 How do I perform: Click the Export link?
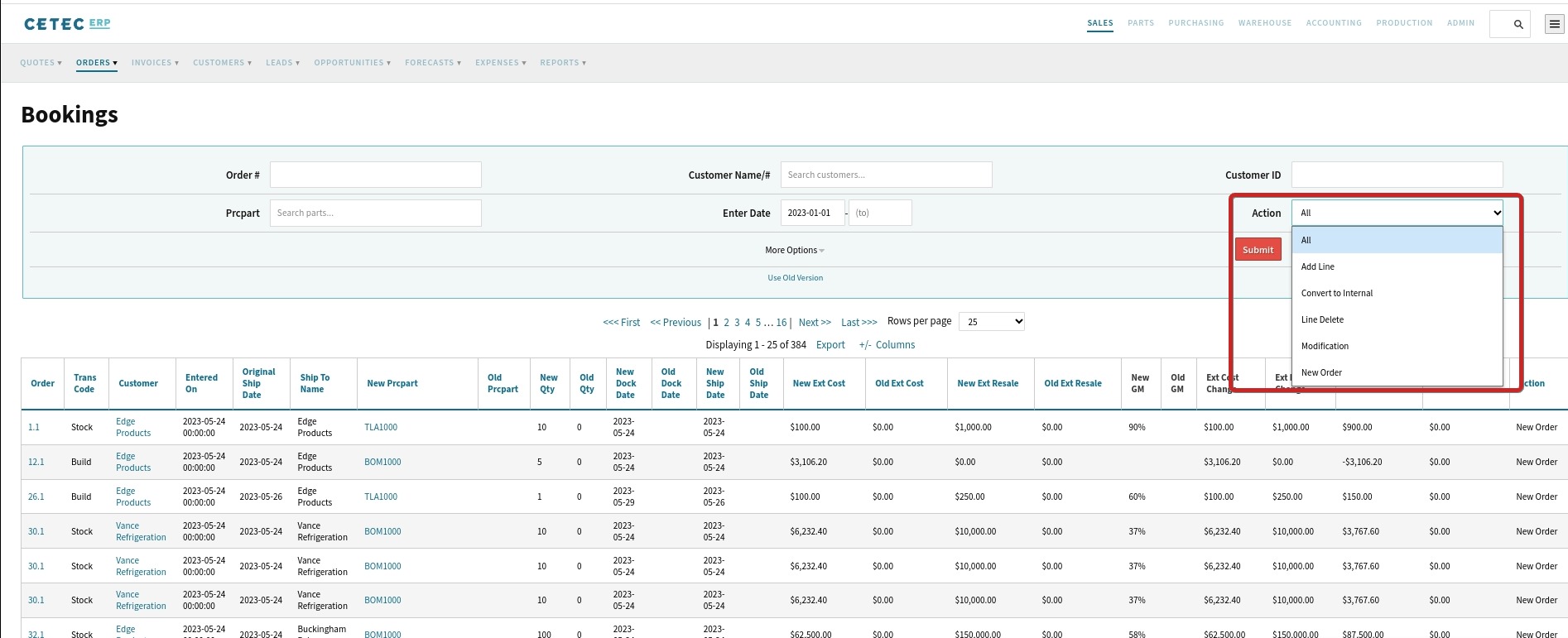tap(830, 345)
